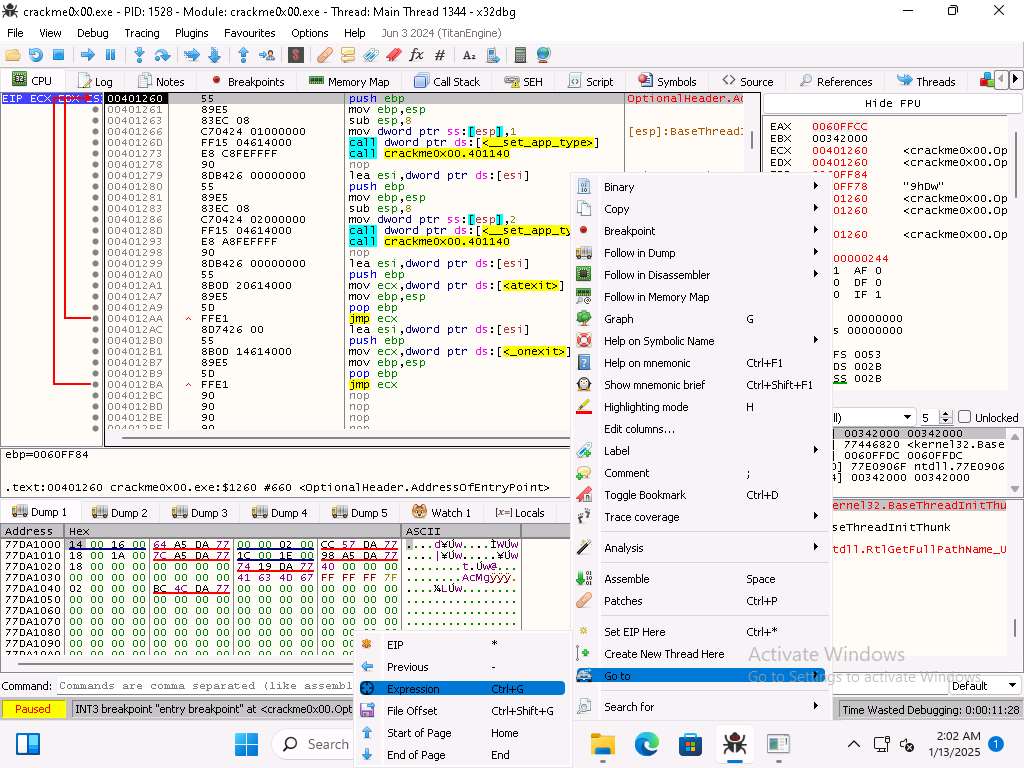This screenshot has width=1024, height=768.
Task: Click the Step into toolbar icon
Action: tap(139, 55)
